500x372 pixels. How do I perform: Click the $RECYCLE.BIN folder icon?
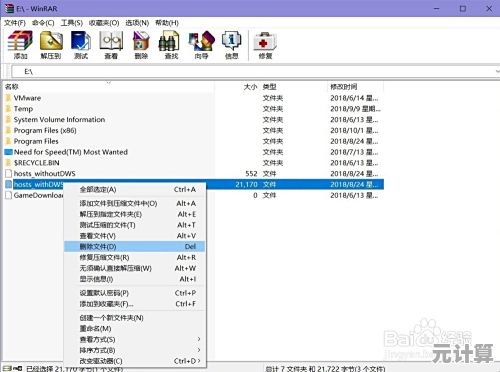(8, 163)
